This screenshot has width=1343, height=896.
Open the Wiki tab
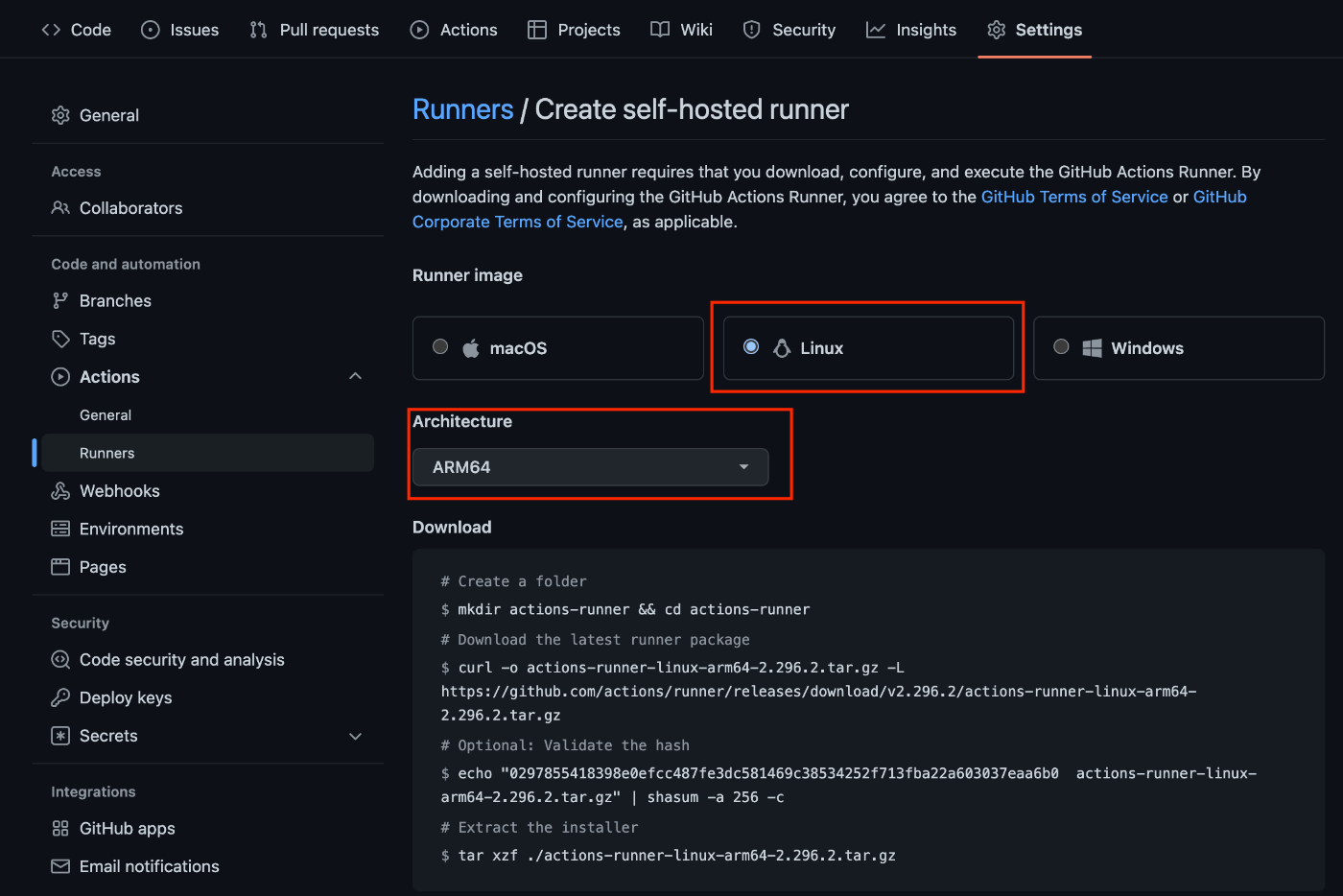coord(681,30)
